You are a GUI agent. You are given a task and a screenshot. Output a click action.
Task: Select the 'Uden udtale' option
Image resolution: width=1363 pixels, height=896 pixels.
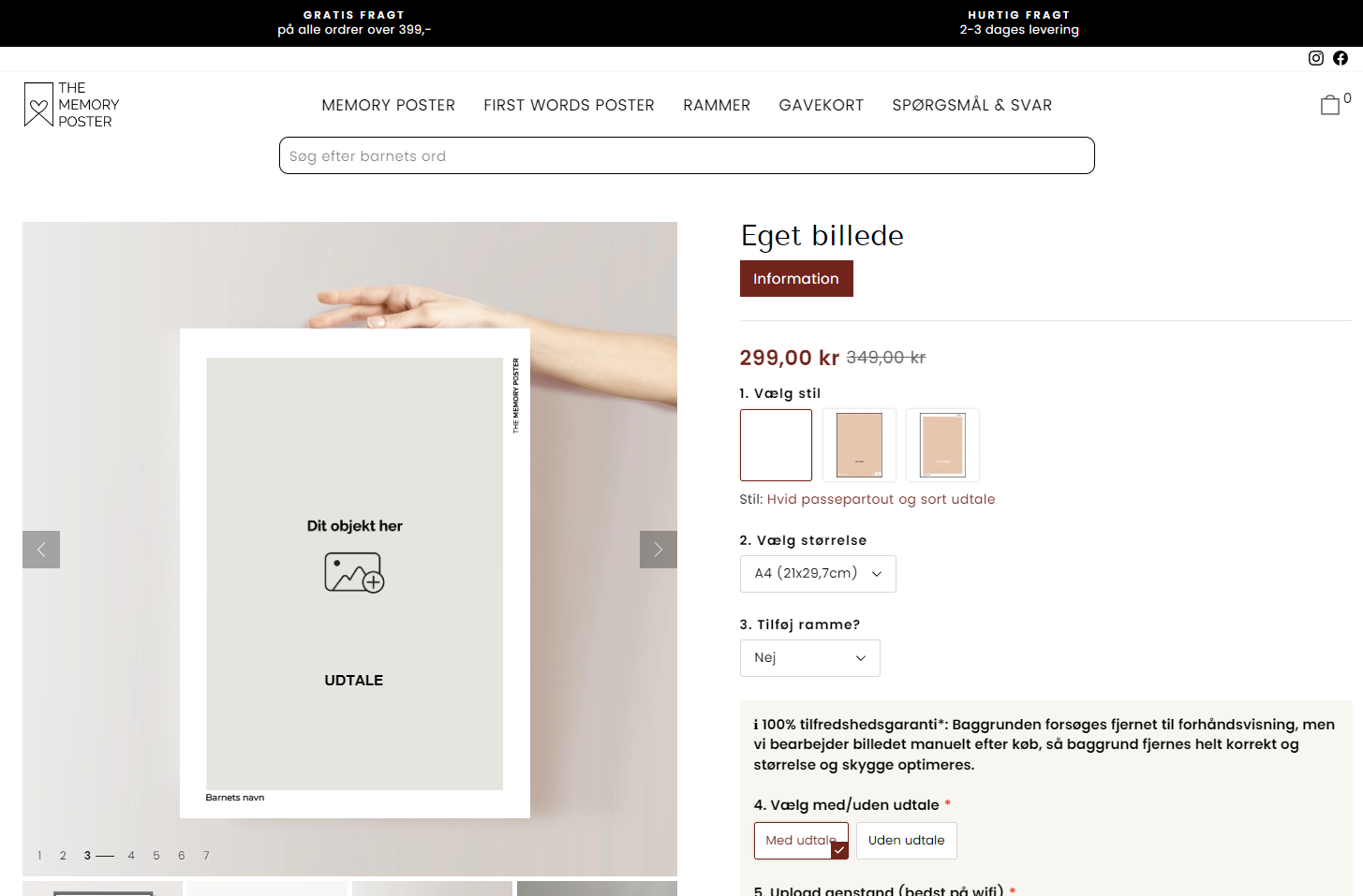[x=906, y=840]
